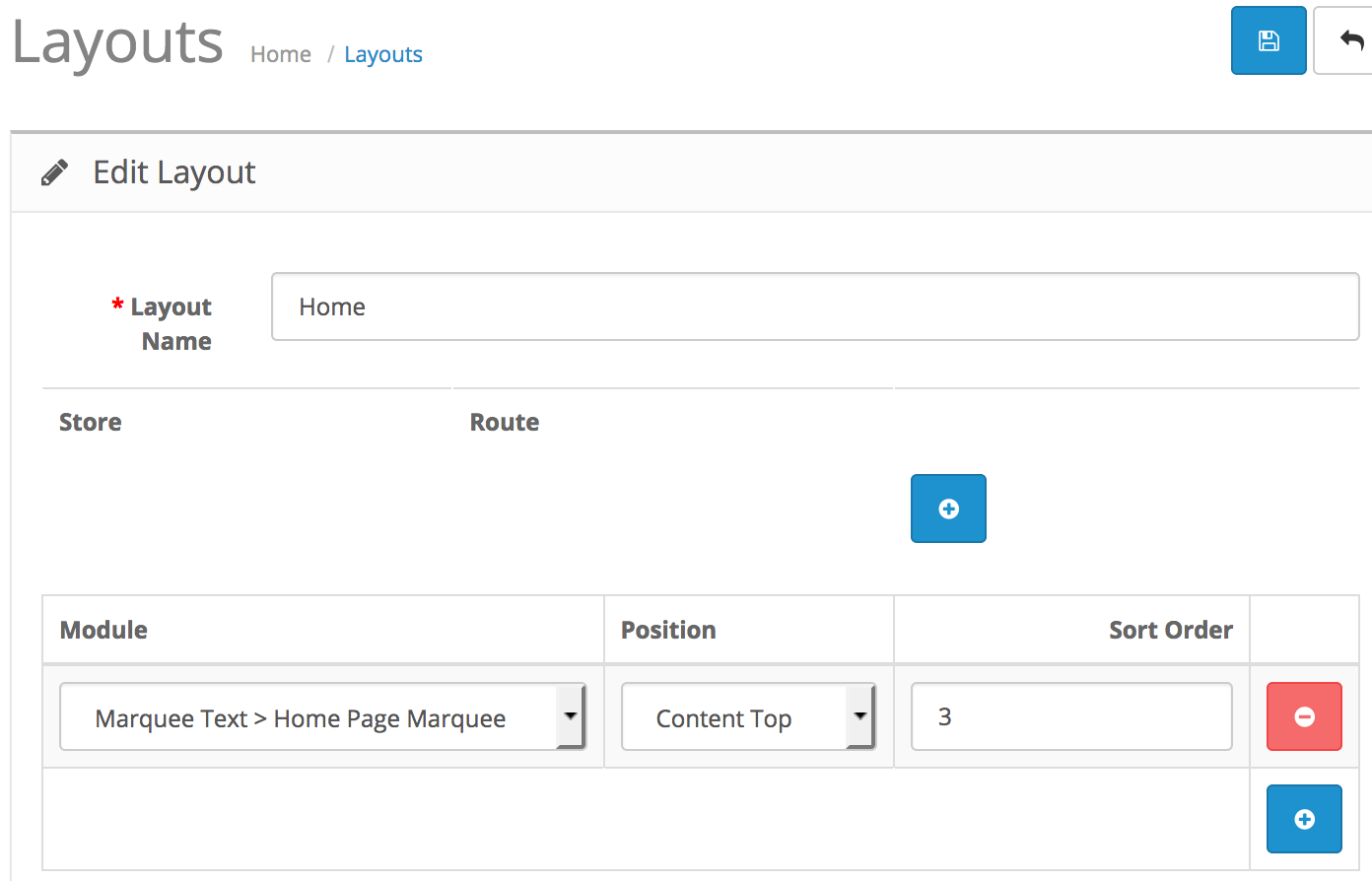Add a new route with plus button
Image resolution: width=1372 pixels, height=881 pixels.
[x=948, y=508]
